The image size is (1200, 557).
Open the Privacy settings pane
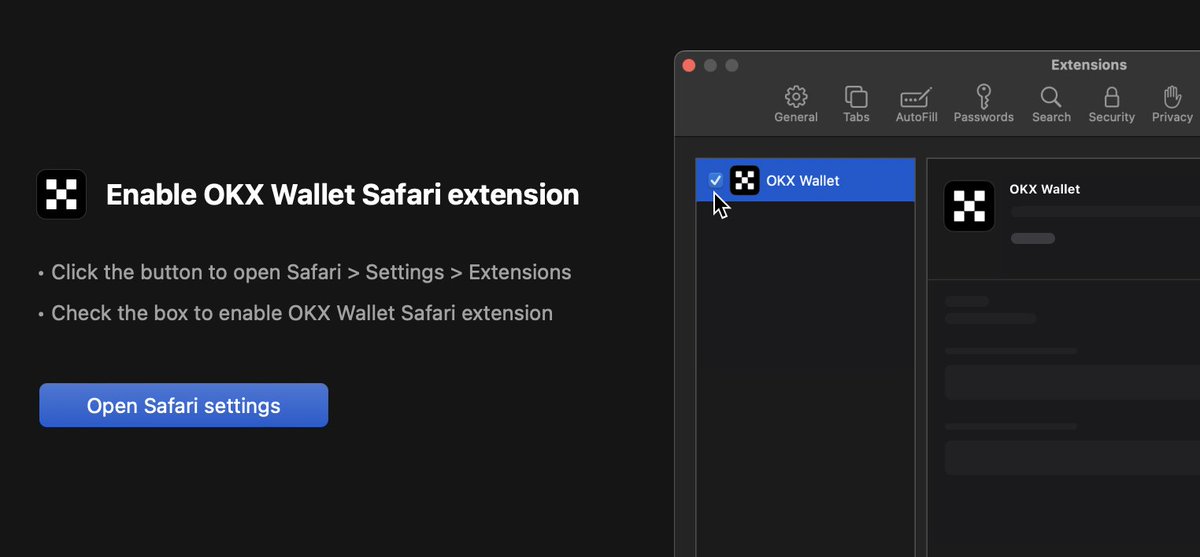click(1172, 104)
